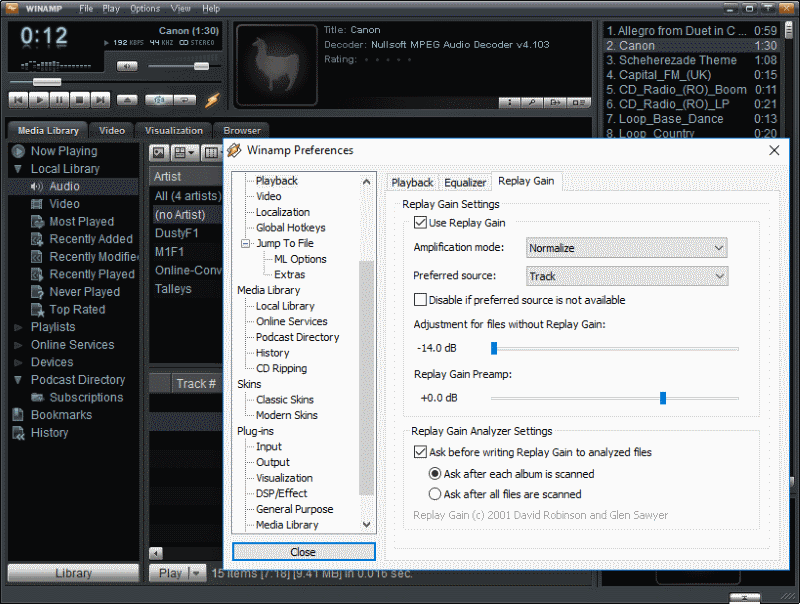Click the Library button at bottom left
The image size is (800, 604).
(x=73, y=573)
